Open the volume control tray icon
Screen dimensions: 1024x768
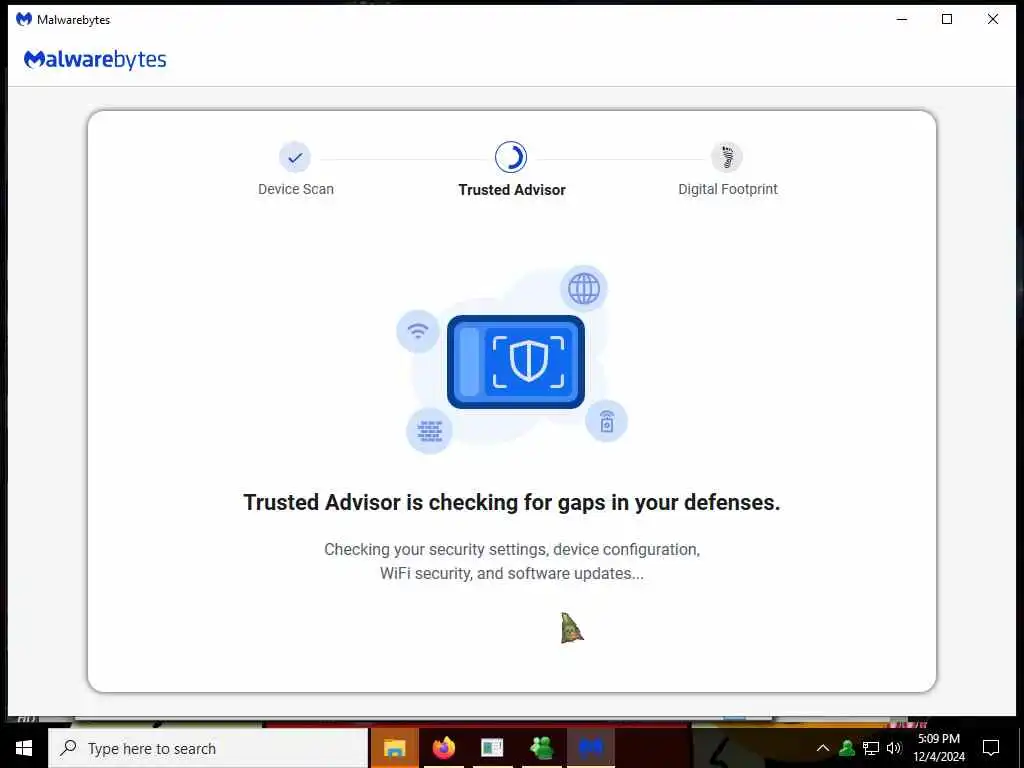coord(894,748)
